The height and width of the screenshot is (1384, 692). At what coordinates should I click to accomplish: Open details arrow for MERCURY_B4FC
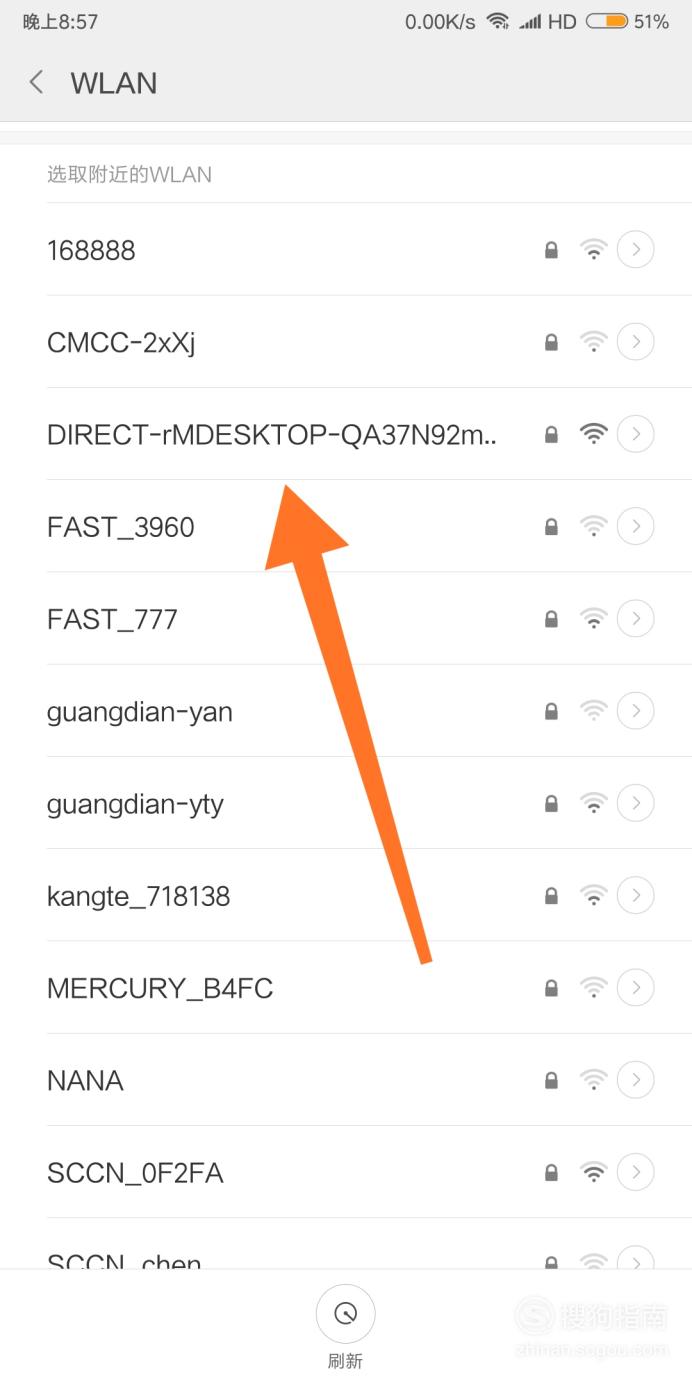tap(636, 988)
